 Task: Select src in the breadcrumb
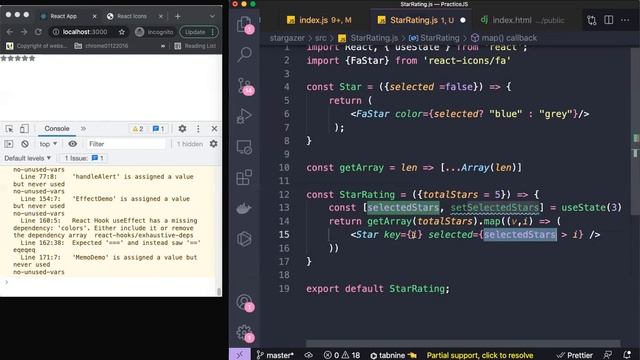click(320, 38)
